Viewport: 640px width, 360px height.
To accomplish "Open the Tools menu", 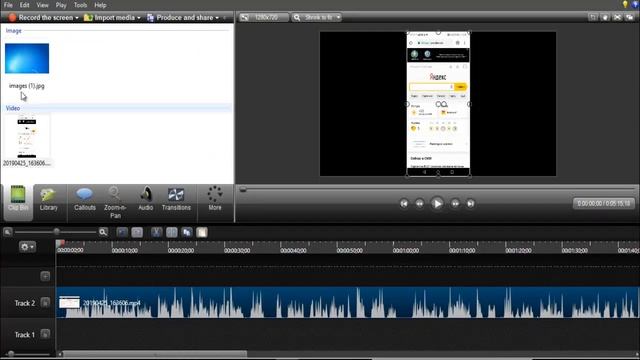I will 80,5.
